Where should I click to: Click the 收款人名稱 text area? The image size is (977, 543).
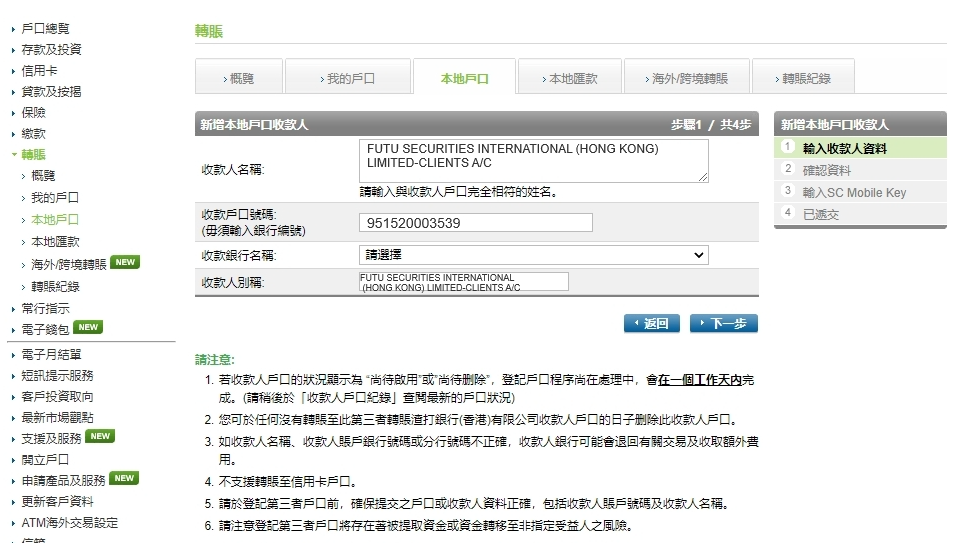533,161
